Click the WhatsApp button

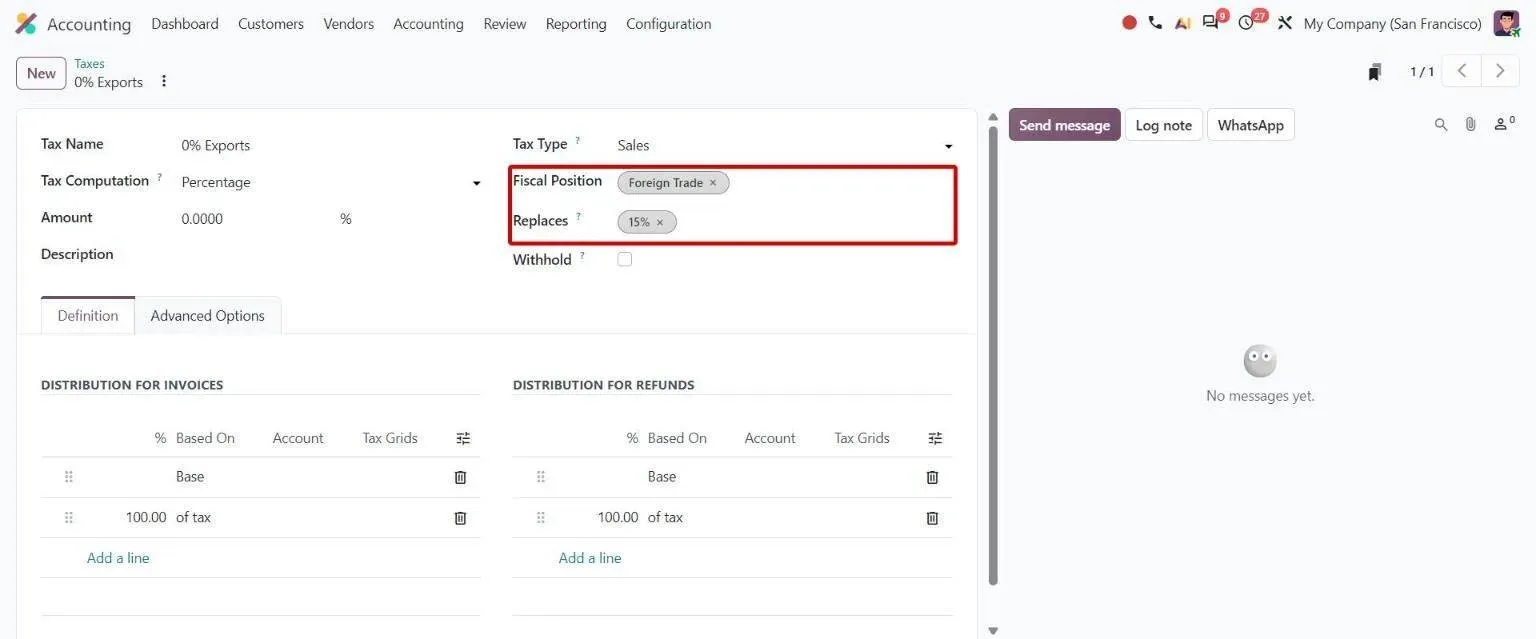(x=1251, y=125)
